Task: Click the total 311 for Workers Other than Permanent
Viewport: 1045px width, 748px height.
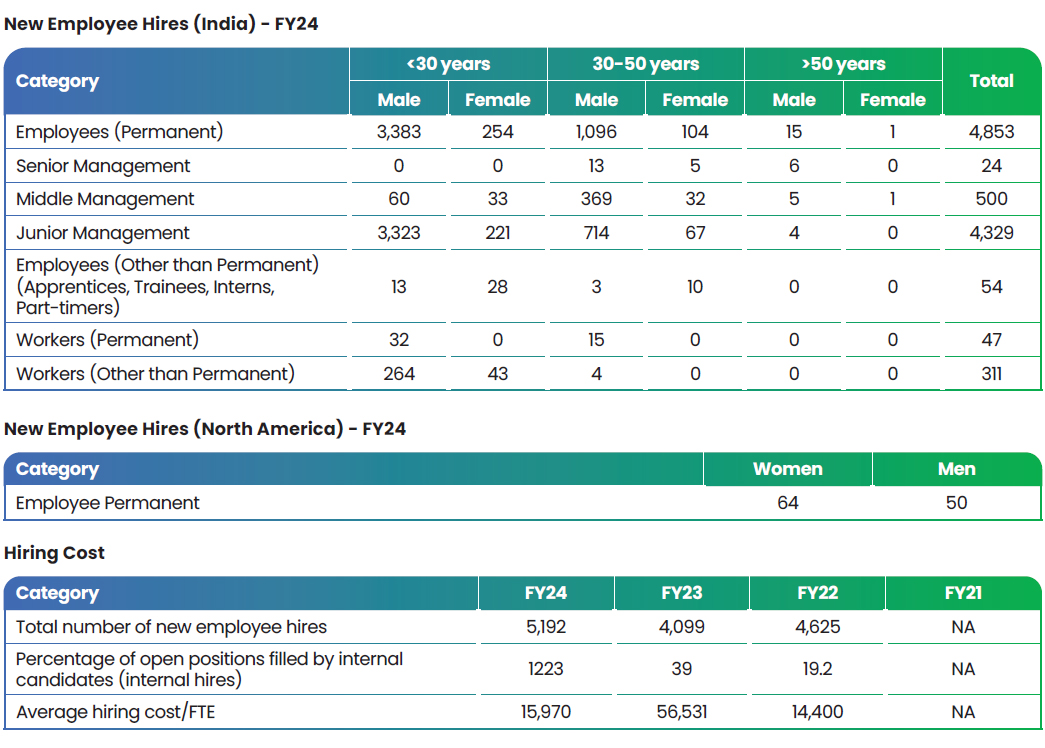Action: click(992, 374)
